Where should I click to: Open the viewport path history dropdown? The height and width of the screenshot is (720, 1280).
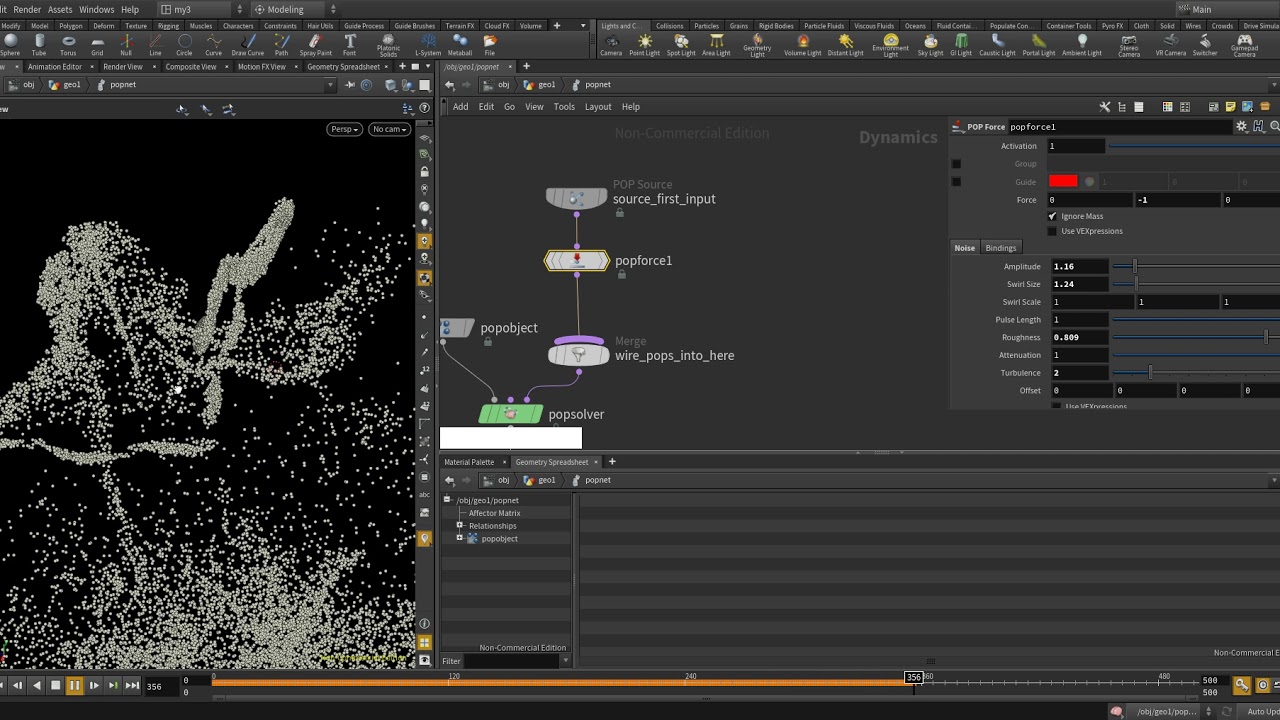pyautogui.click(x=330, y=85)
